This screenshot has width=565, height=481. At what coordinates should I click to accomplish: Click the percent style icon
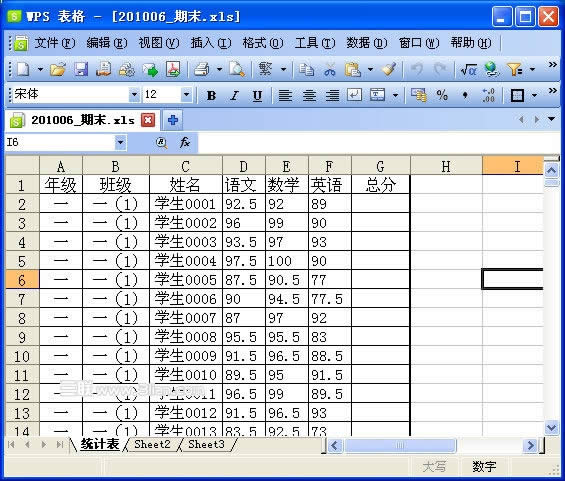[x=442, y=95]
